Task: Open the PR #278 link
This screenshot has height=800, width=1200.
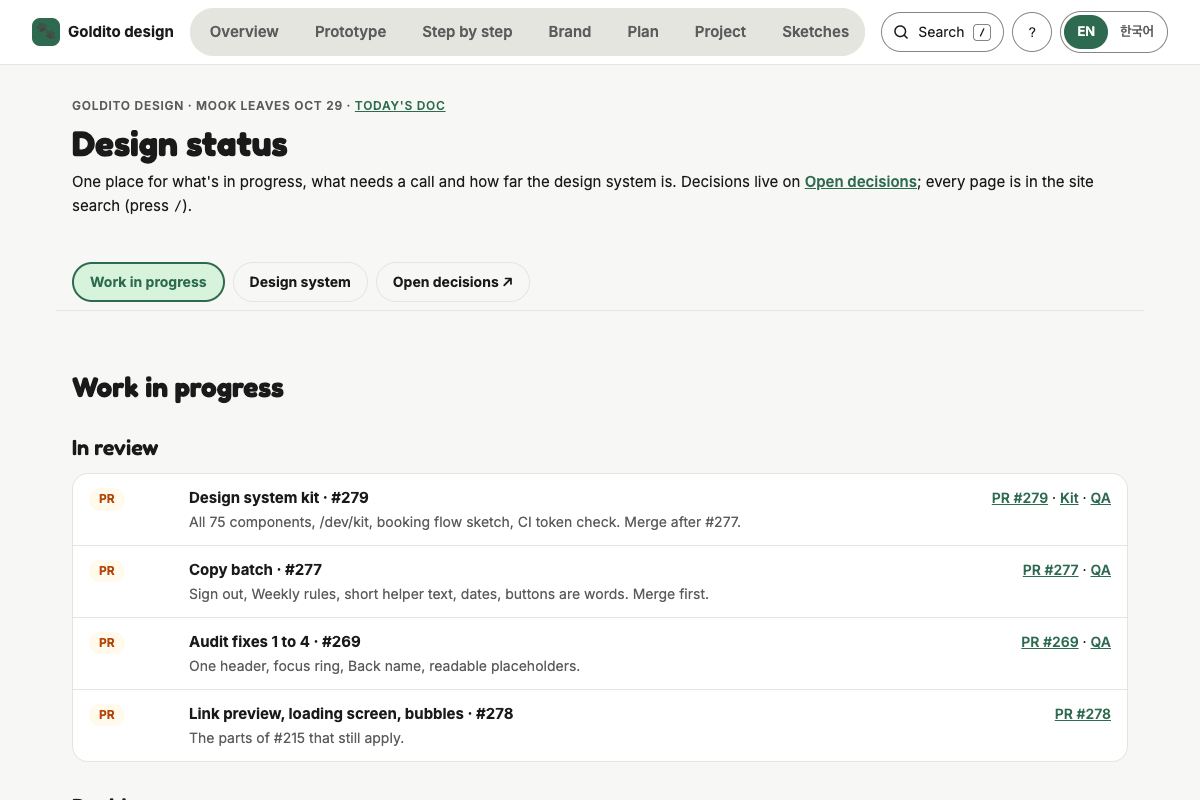Action: tap(1083, 714)
